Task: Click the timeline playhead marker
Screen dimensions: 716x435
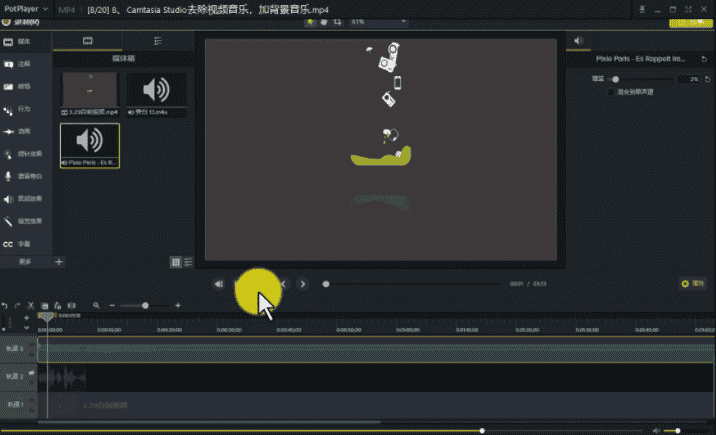Action: tap(46, 316)
